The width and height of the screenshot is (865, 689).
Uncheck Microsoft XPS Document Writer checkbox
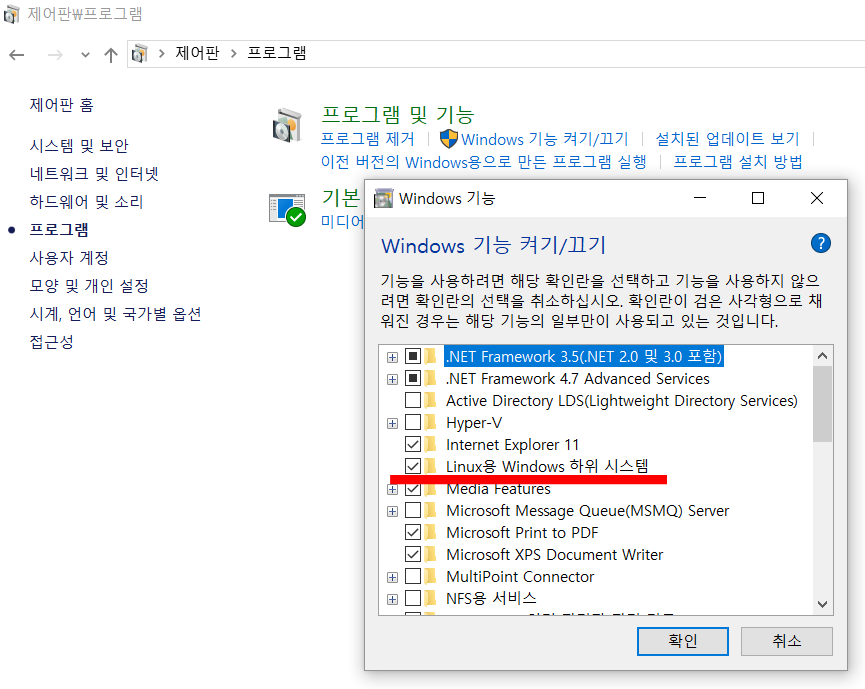413,554
